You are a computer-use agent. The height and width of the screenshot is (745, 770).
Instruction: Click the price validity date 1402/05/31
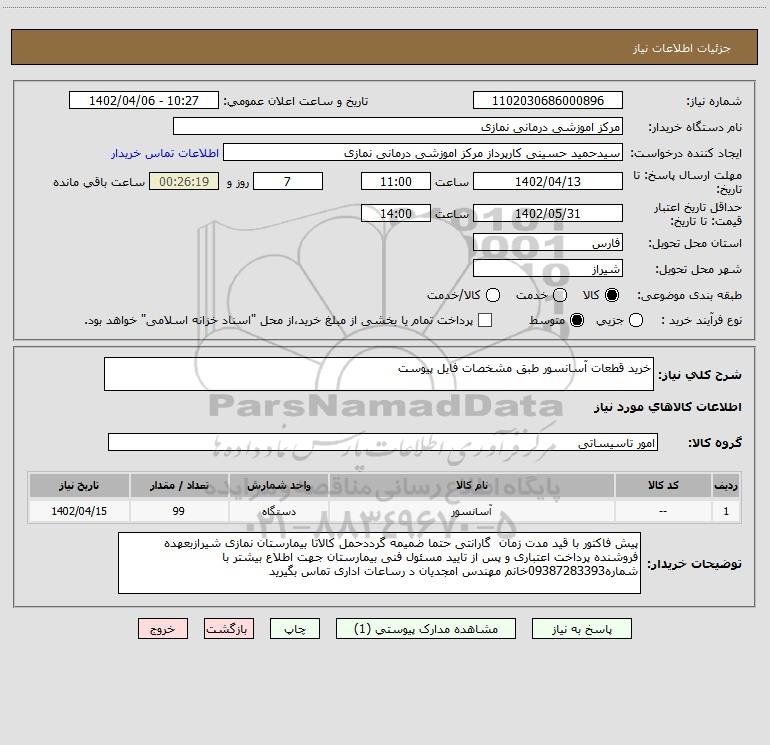click(548, 213)
